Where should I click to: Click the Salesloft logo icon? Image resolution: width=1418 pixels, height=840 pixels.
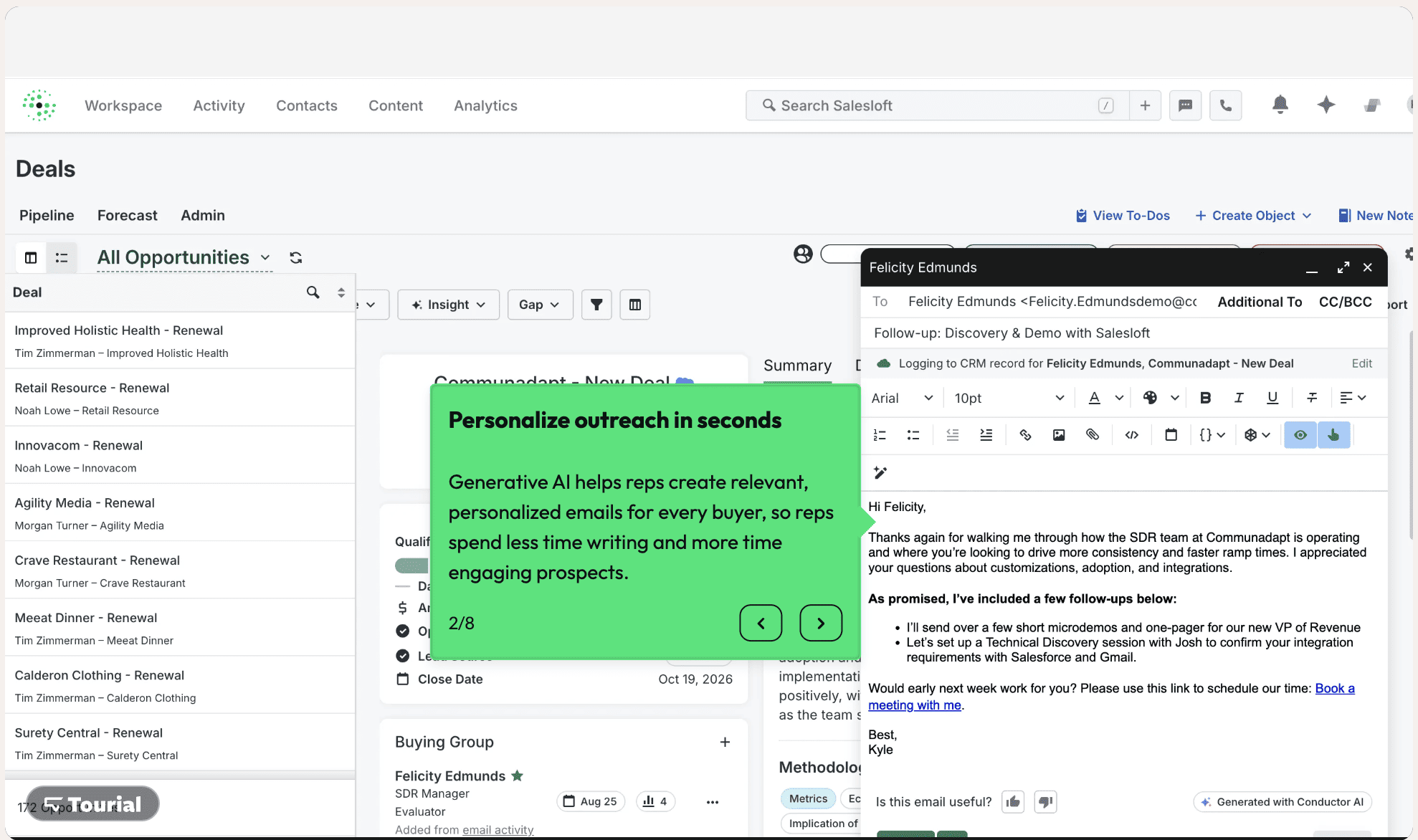click(x=39, y=105)
